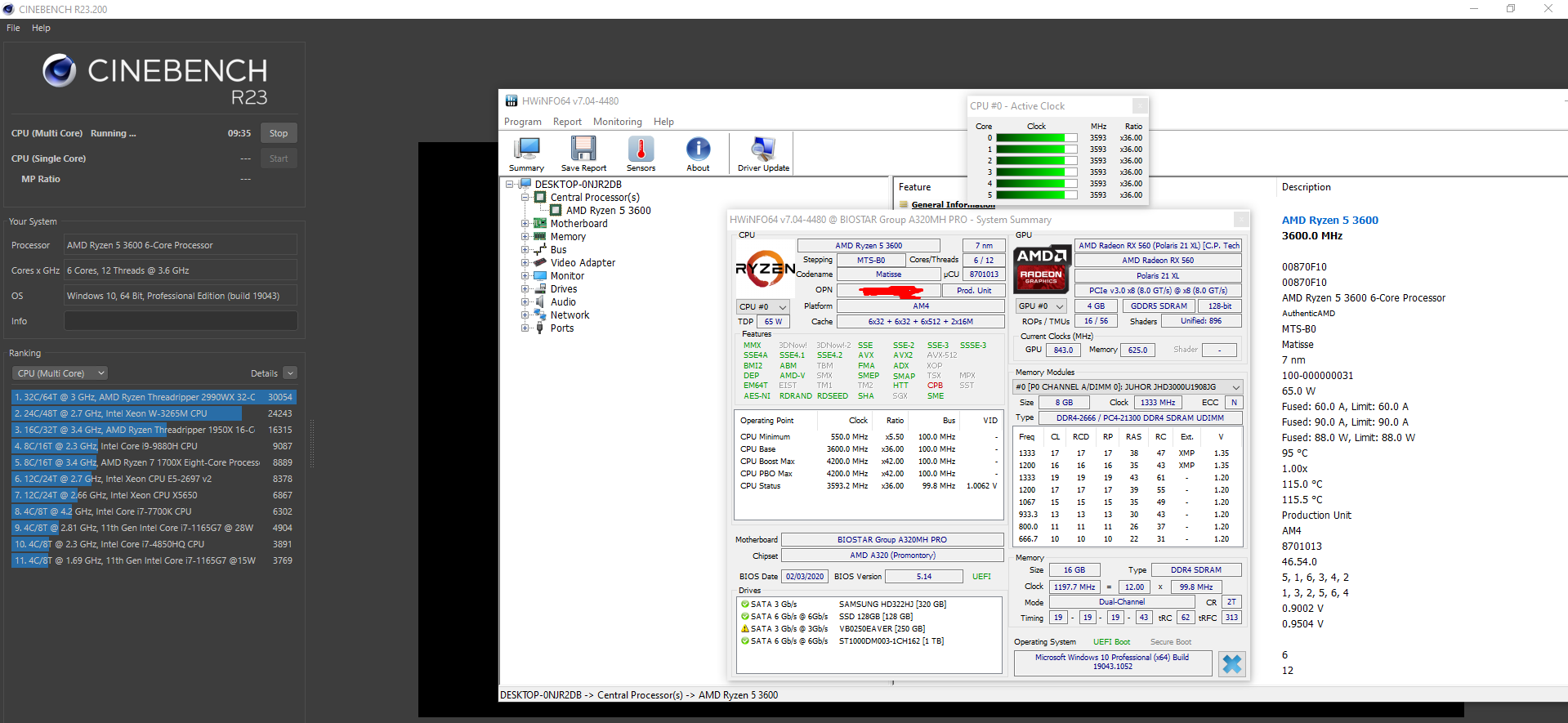Open Cinebench Help menu

click(41, 28)
